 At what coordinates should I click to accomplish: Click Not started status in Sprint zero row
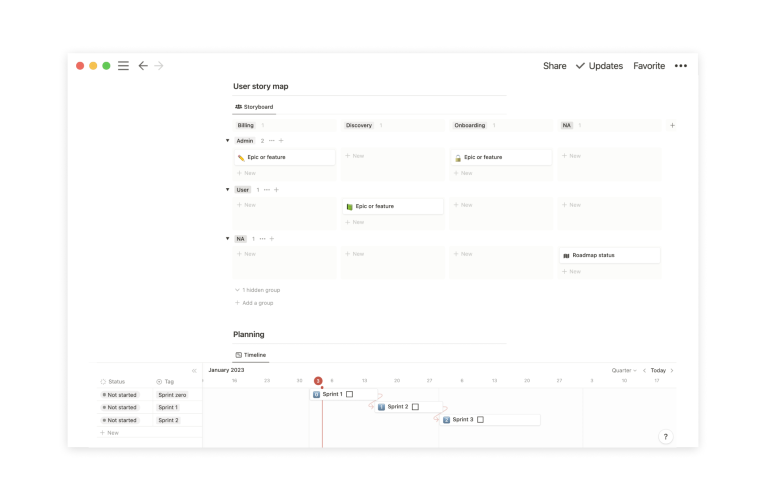point(120,395)
